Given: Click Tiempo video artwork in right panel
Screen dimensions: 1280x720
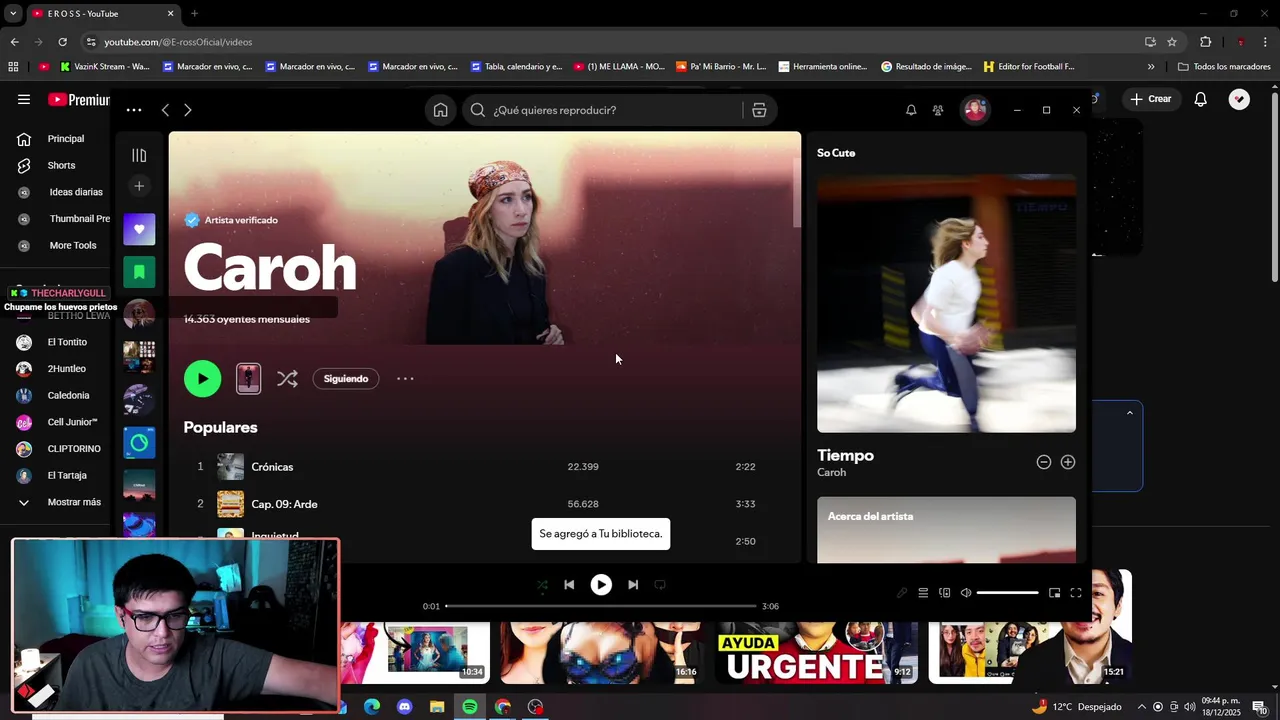Looking at the screenshot, I should [946, 303].
